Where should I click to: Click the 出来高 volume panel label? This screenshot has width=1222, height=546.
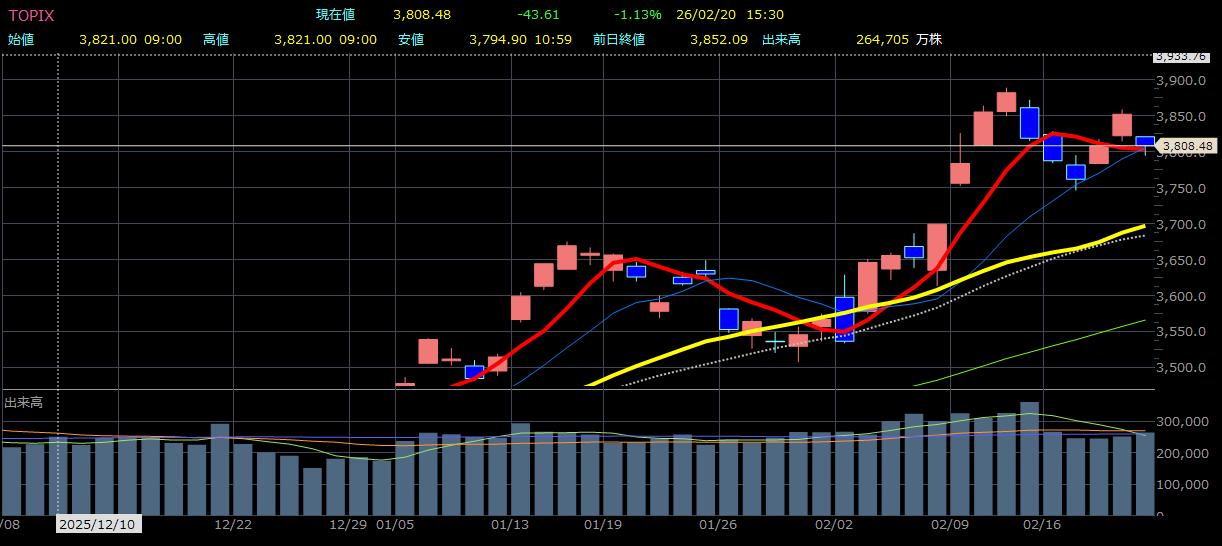click(x=23, y=402)
